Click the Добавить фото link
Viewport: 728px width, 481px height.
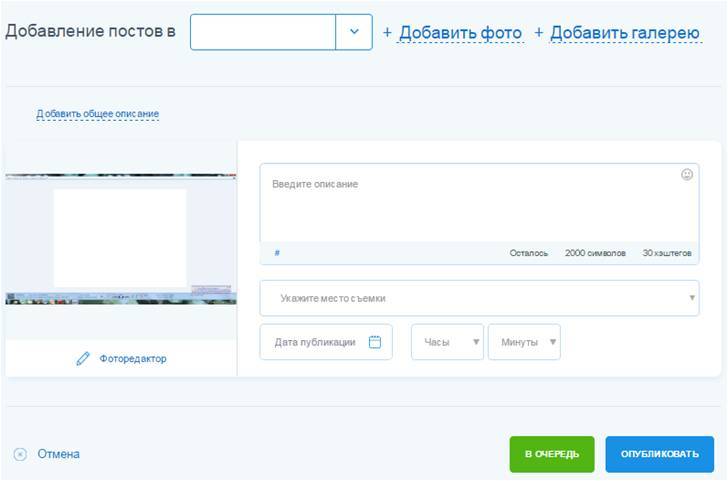(x=460, y=33)
